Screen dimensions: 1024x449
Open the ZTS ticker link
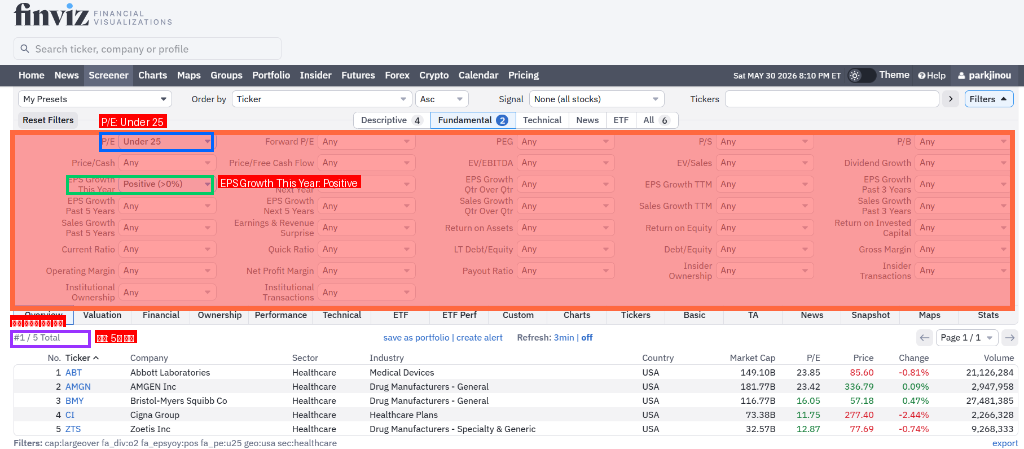point(73,429)
